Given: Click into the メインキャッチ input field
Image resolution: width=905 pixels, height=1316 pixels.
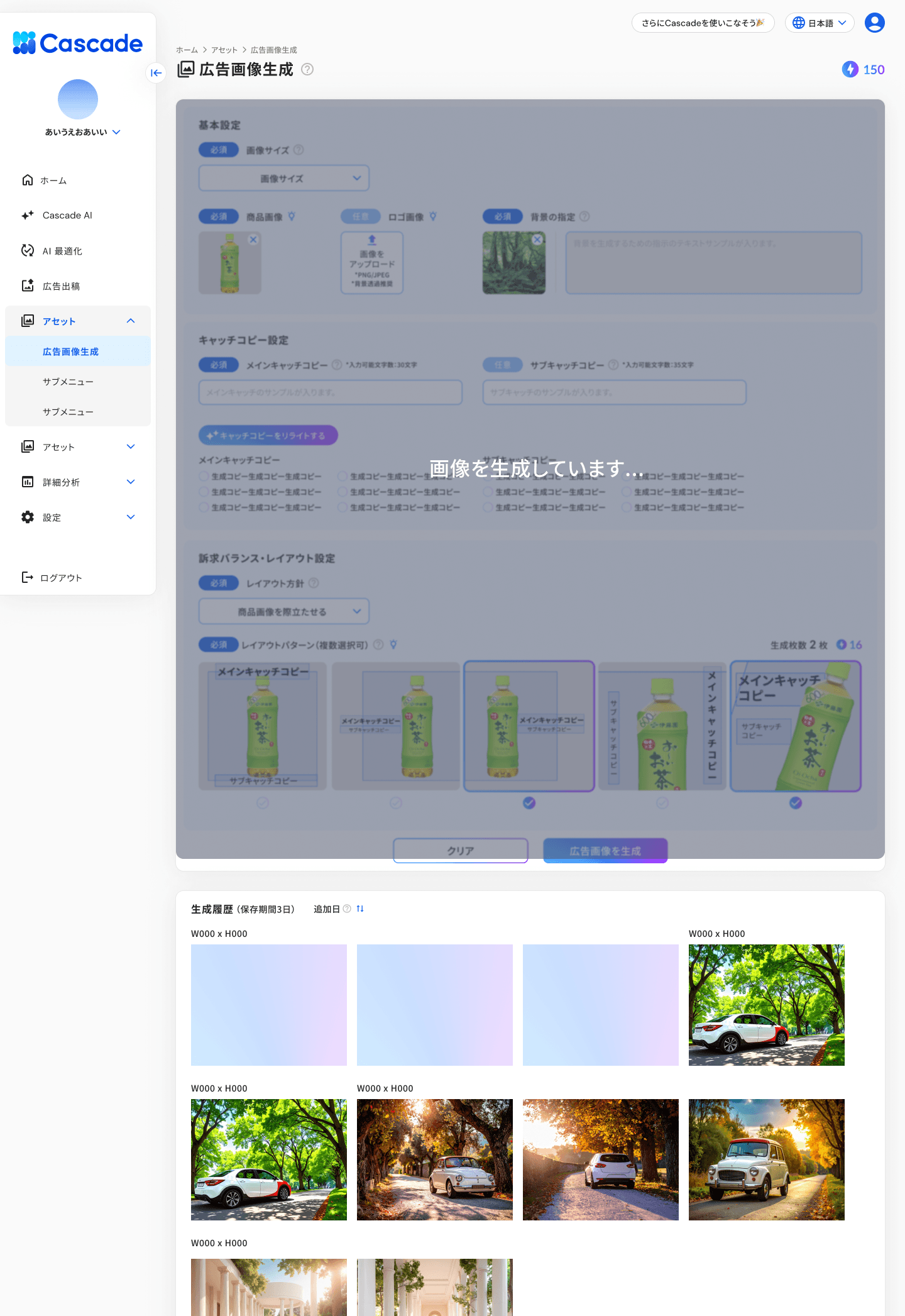Looking at the screenshot, I should (x=331, y=392).
